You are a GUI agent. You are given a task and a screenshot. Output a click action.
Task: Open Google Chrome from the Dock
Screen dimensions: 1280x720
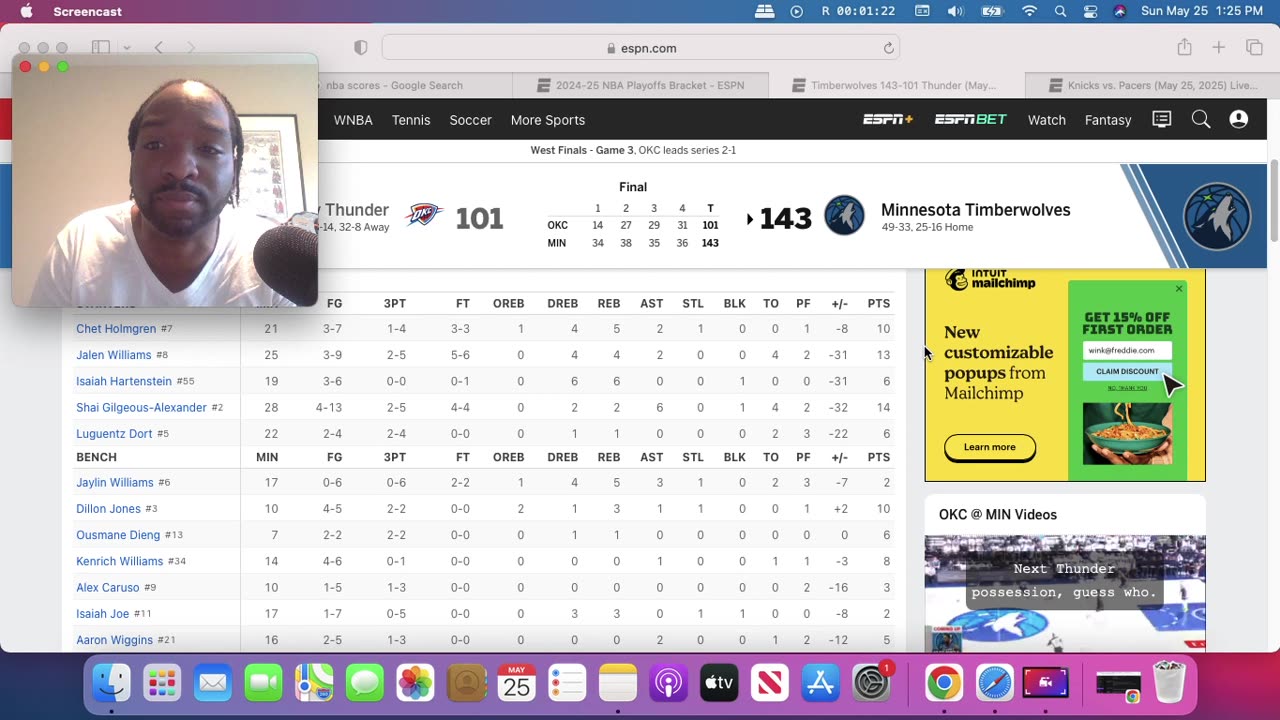click(943, 683)
